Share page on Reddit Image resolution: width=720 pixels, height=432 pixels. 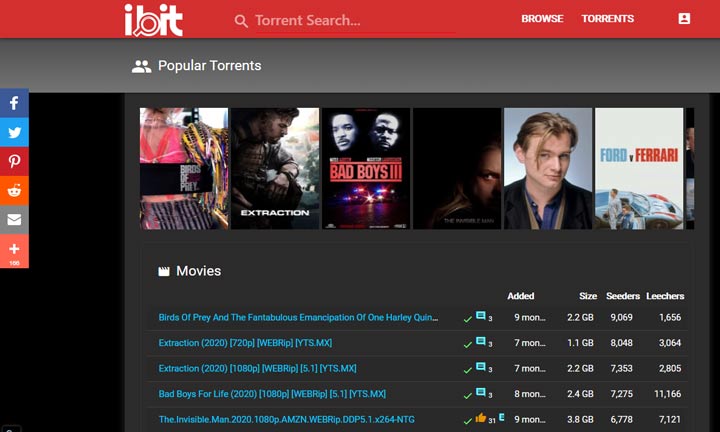coord(14,191)
